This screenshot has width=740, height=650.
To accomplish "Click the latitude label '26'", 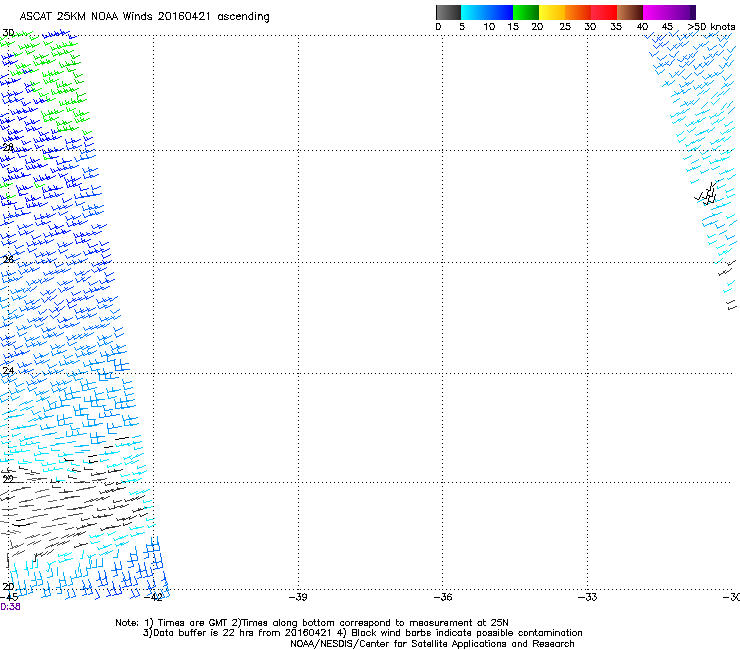I will click(x=8, y=260).
